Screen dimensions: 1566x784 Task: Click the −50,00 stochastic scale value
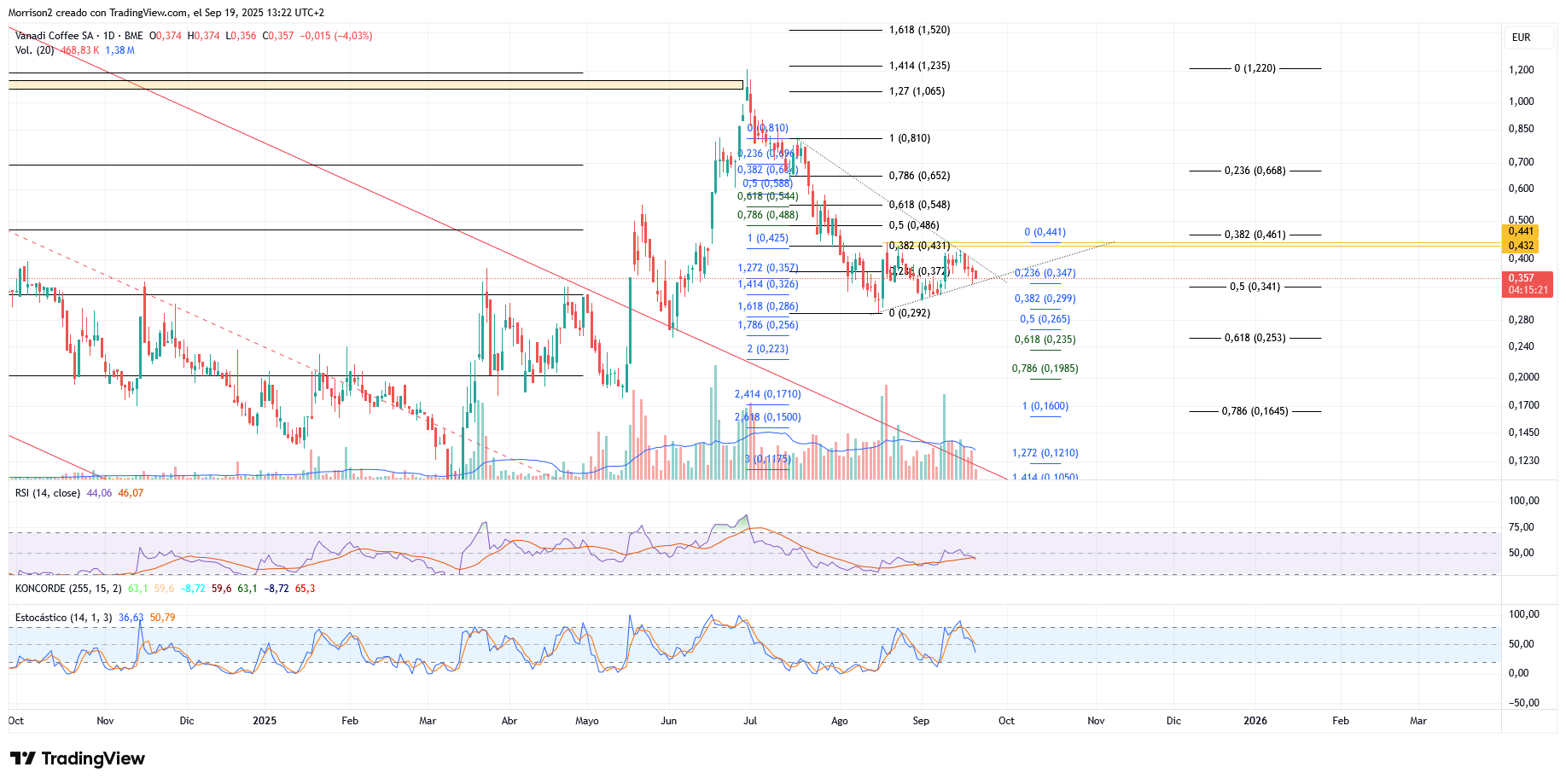tap(1524, 703)
